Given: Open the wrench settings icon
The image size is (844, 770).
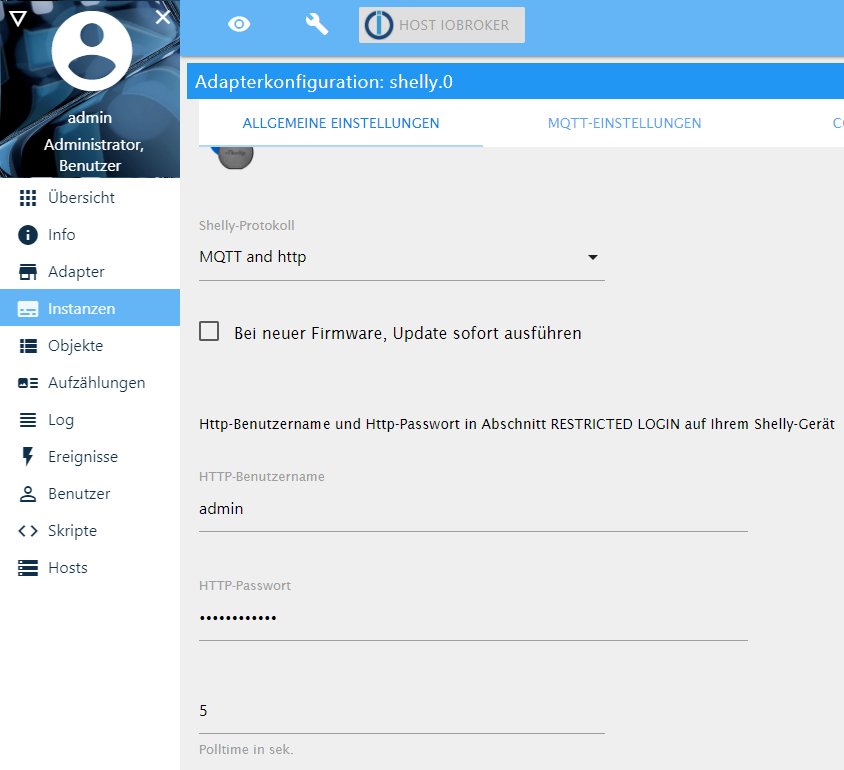Looking at the screenshot, I should coord(316,24).
